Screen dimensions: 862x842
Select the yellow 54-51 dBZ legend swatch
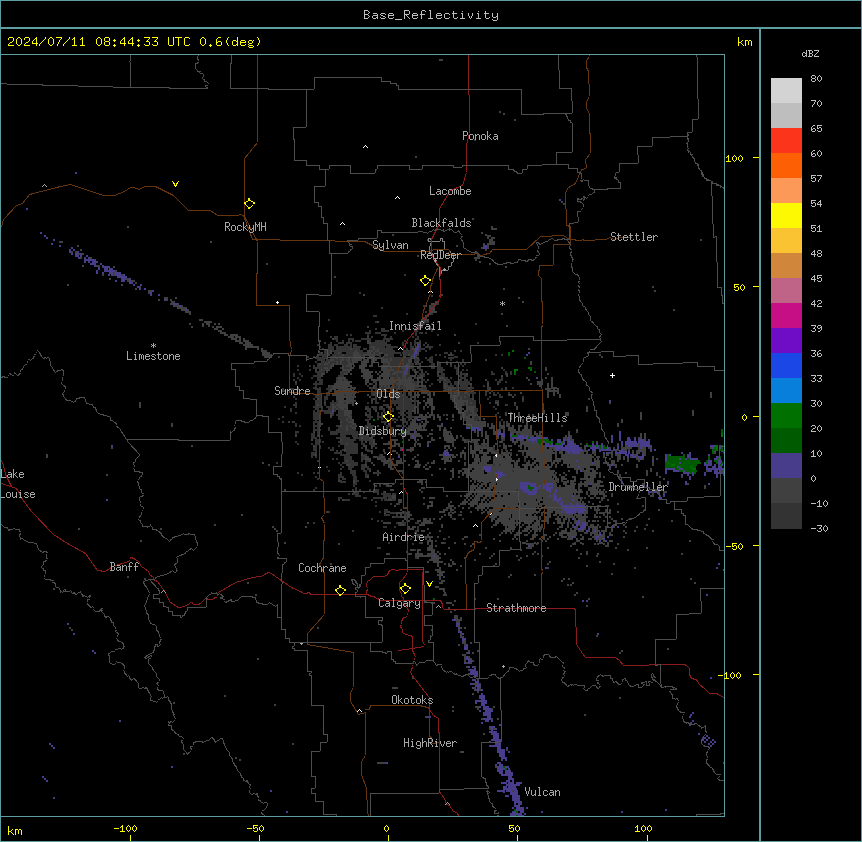786,215
